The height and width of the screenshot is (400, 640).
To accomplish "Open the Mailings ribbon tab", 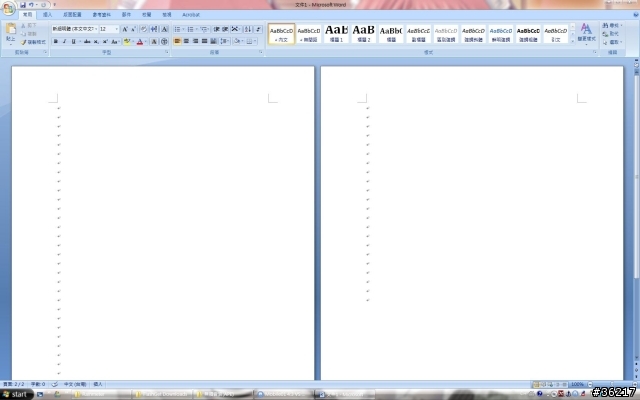I will tap(126, 15).
